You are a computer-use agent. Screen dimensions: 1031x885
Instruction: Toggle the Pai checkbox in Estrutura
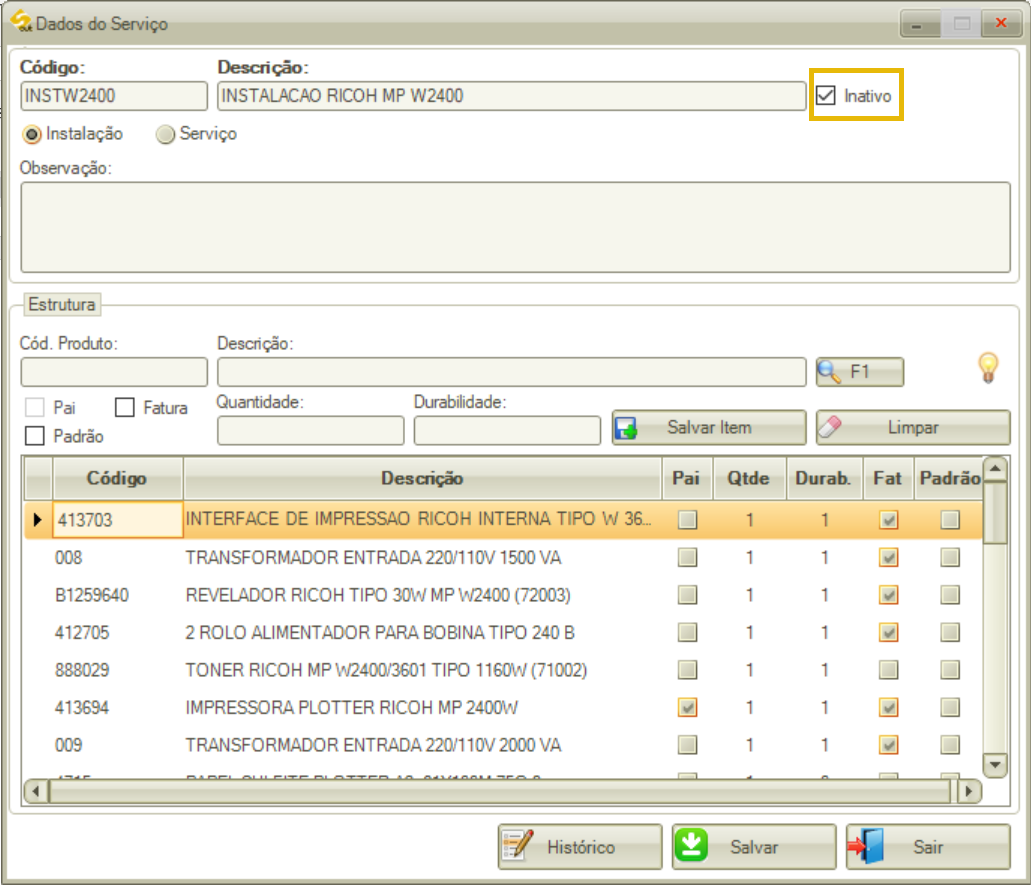tap(35, 408)
